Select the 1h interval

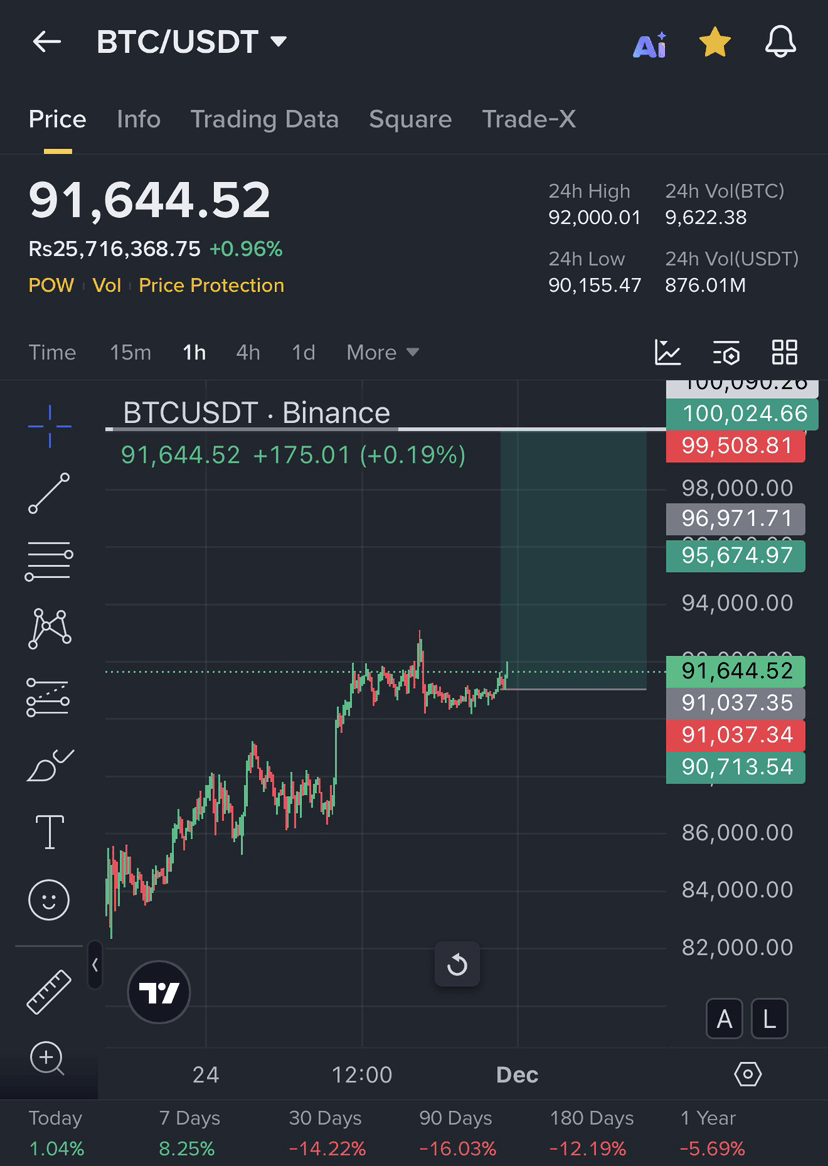click(194, 352)
